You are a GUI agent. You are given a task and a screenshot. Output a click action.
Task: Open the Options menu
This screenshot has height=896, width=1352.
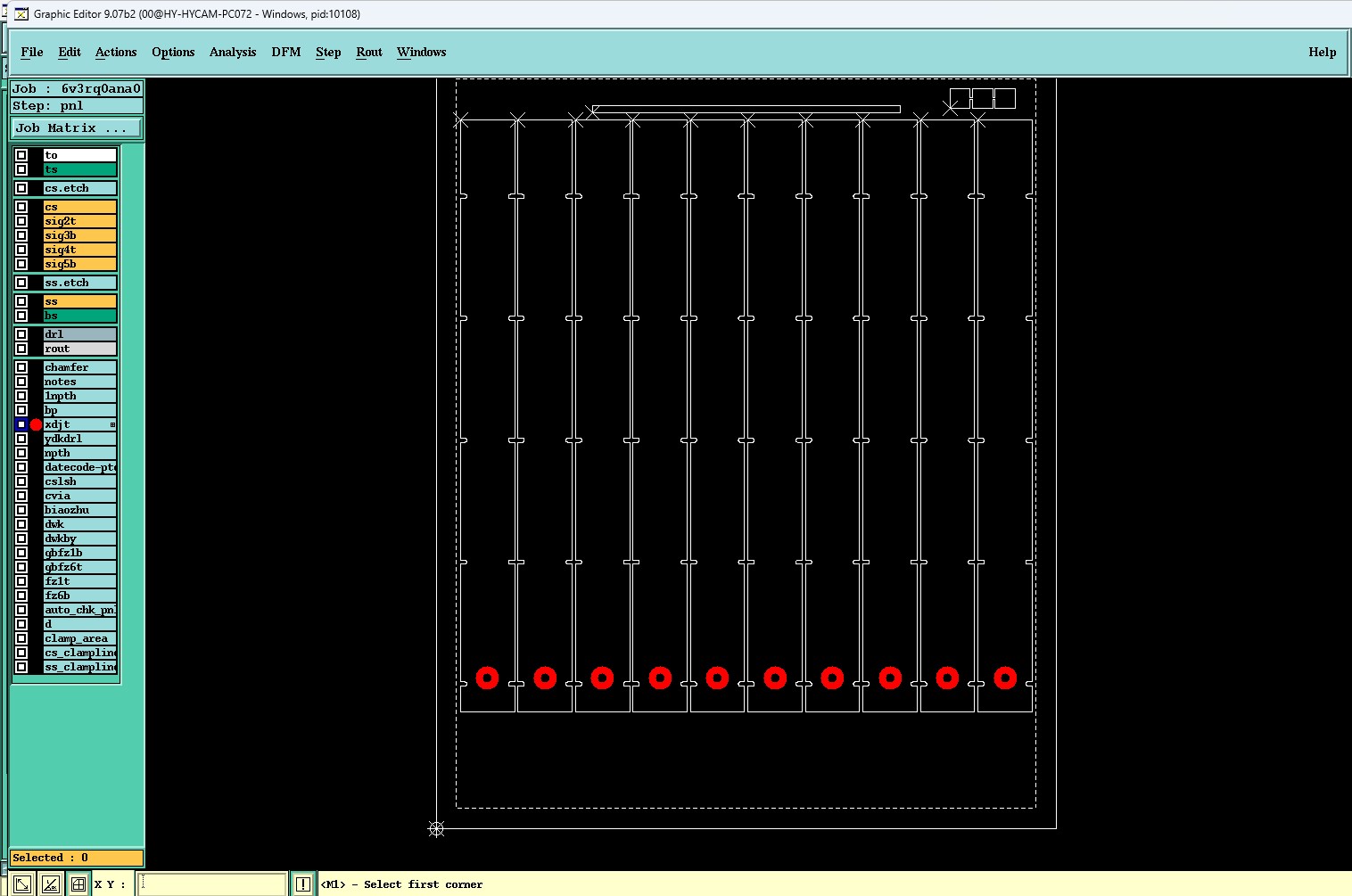click(x=173, y=52)
